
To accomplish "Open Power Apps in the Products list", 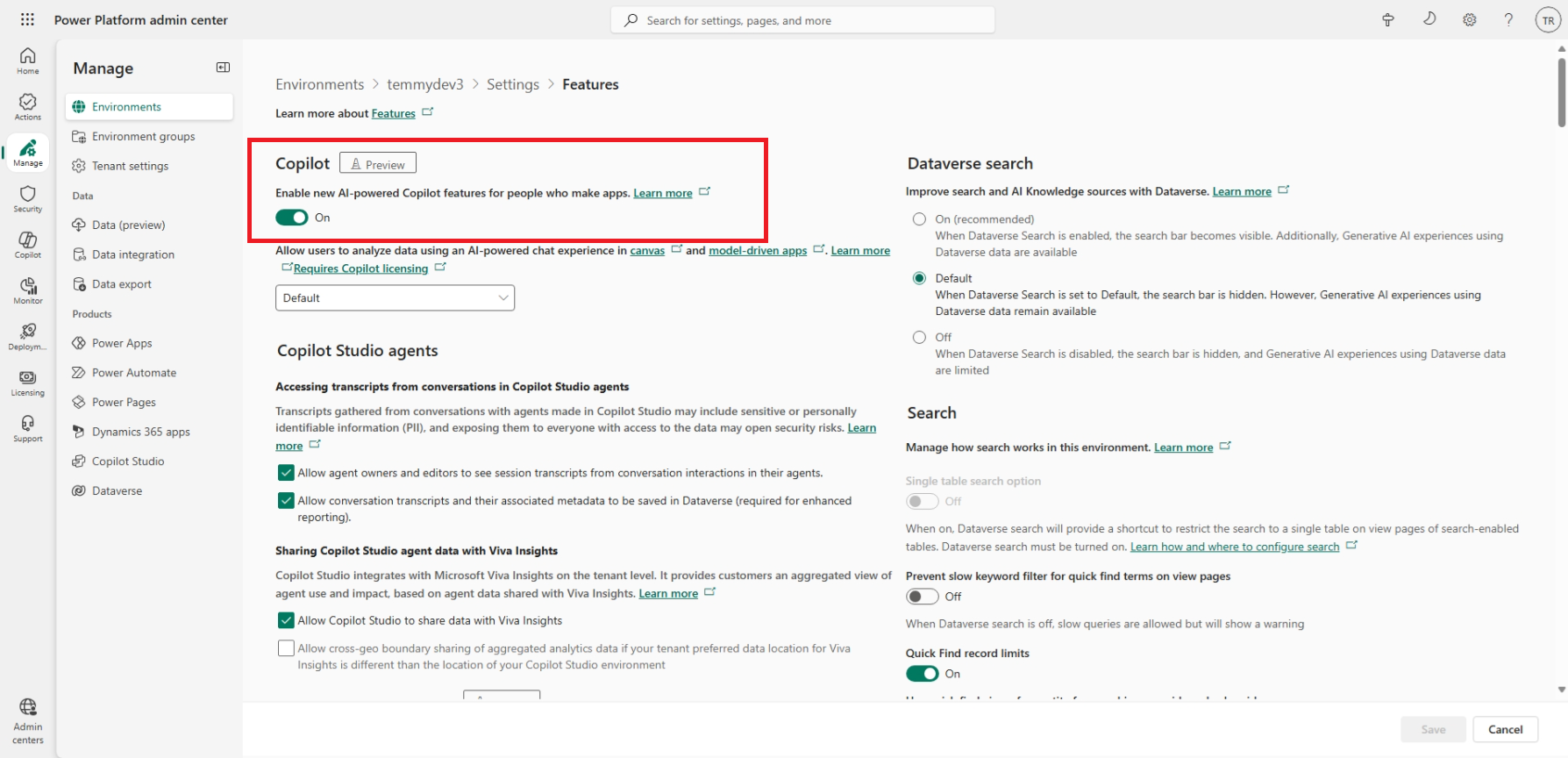I will (149, 343).
